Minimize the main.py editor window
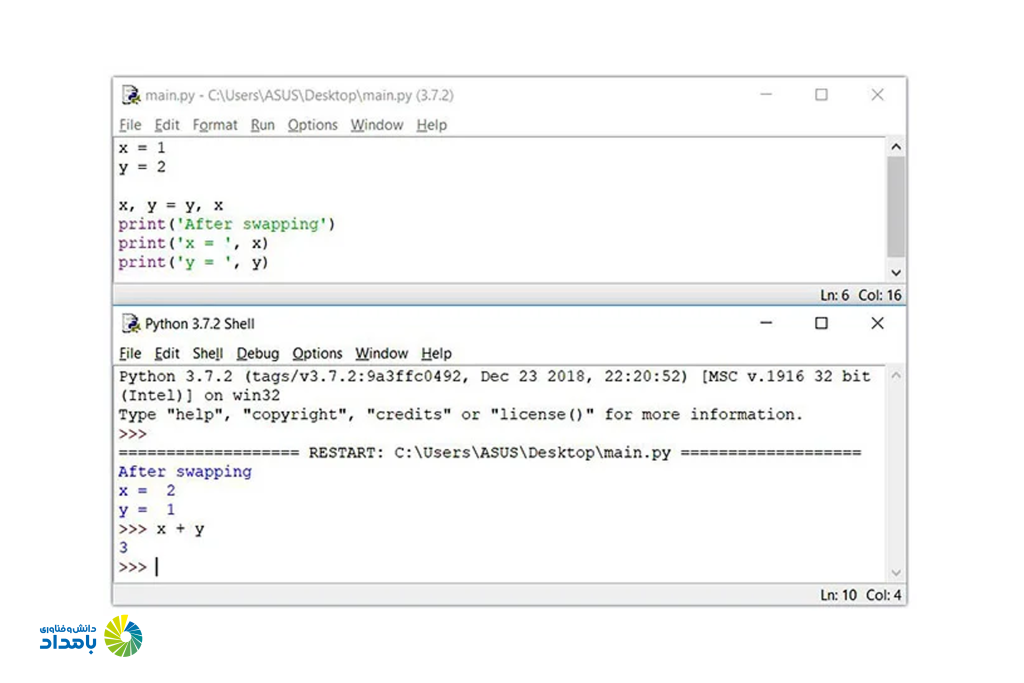The image size is (1024, 683). (766, 95)
